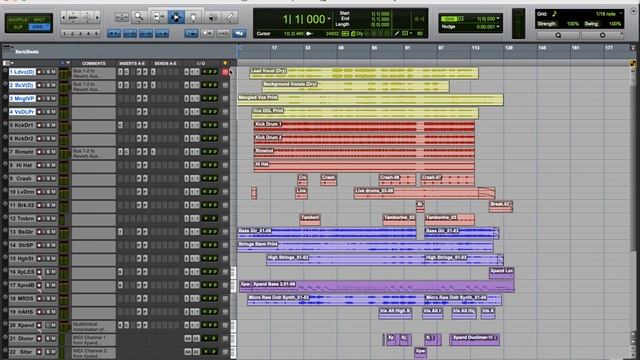Click the Quantize Q button
The height and width of the screenshot is (360, 640).
tap(558, 36)
